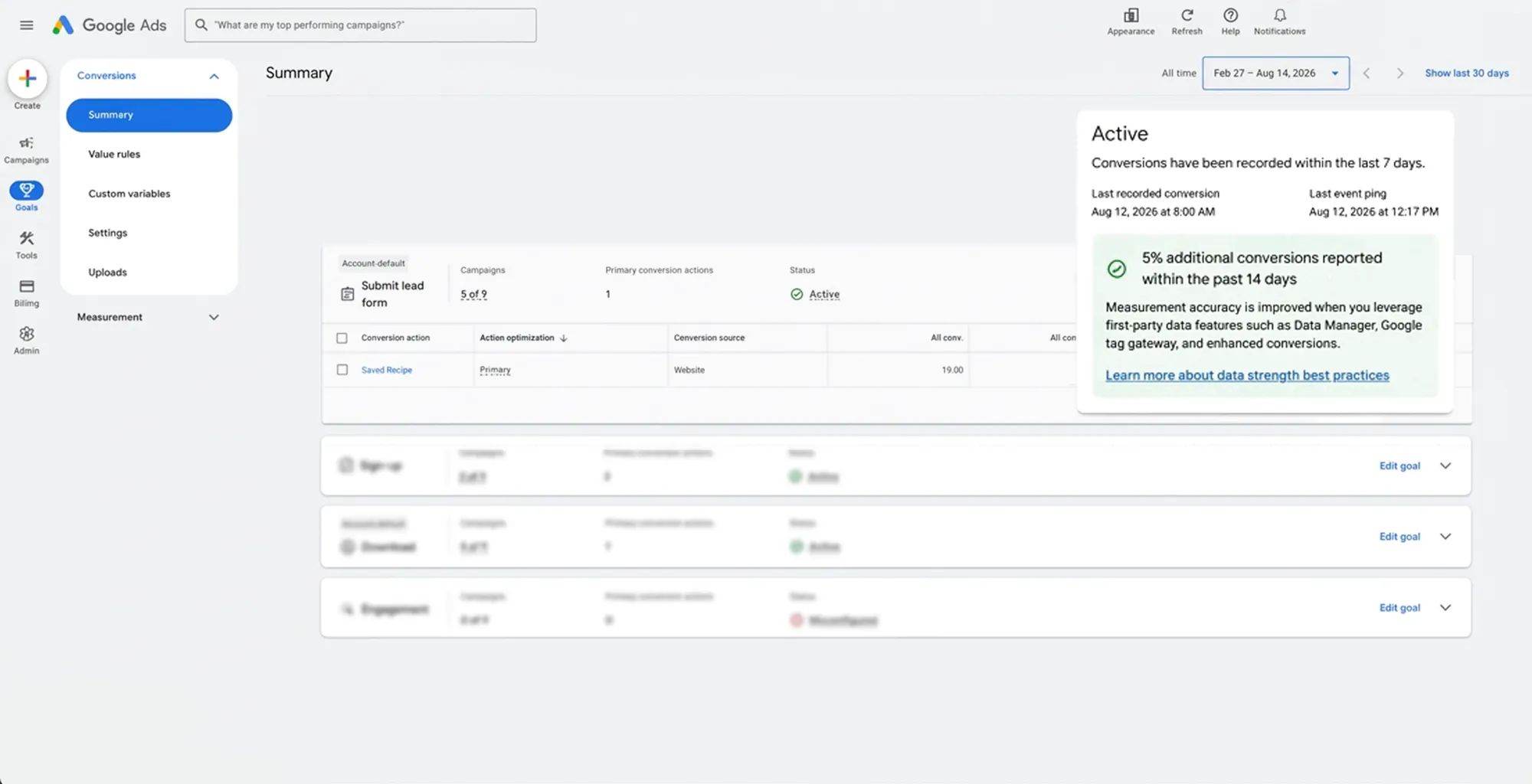
Task: Sort by Action optimization arrow
Action: click(564, 338)
